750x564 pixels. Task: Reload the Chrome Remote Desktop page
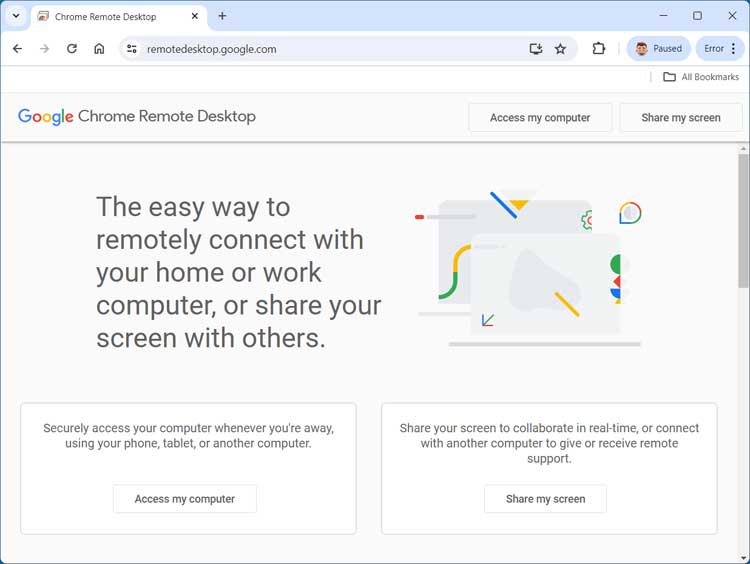coord(72,49)
